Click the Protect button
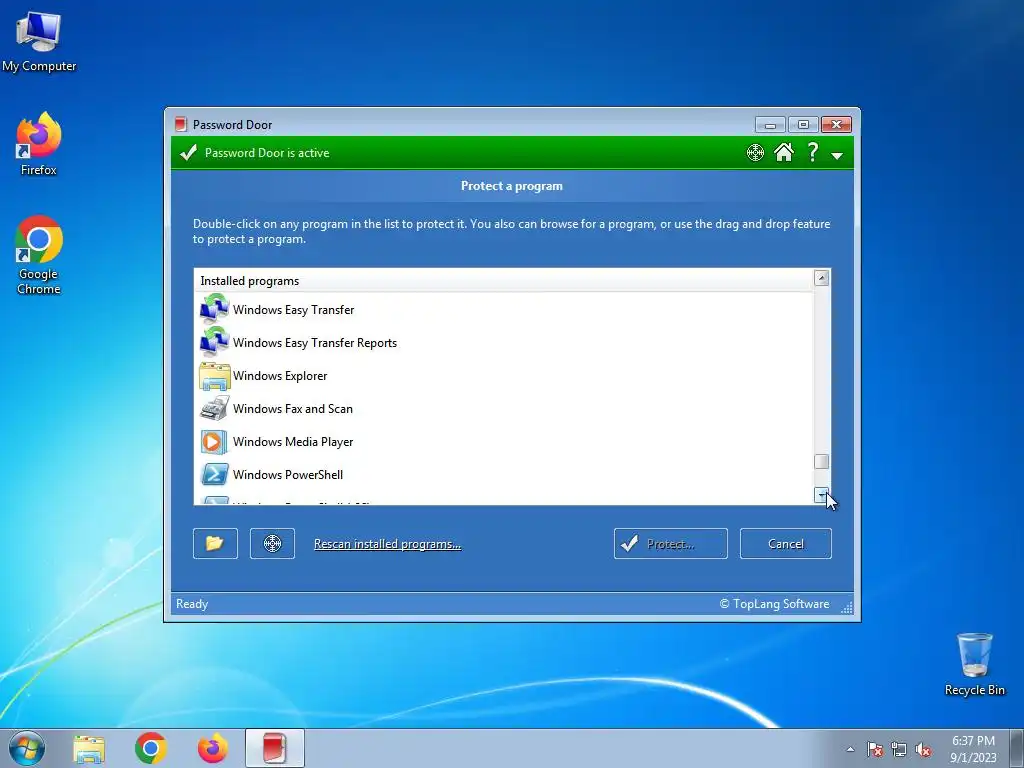The width and height of the screenshot is (1024, 768). (671, 543)
